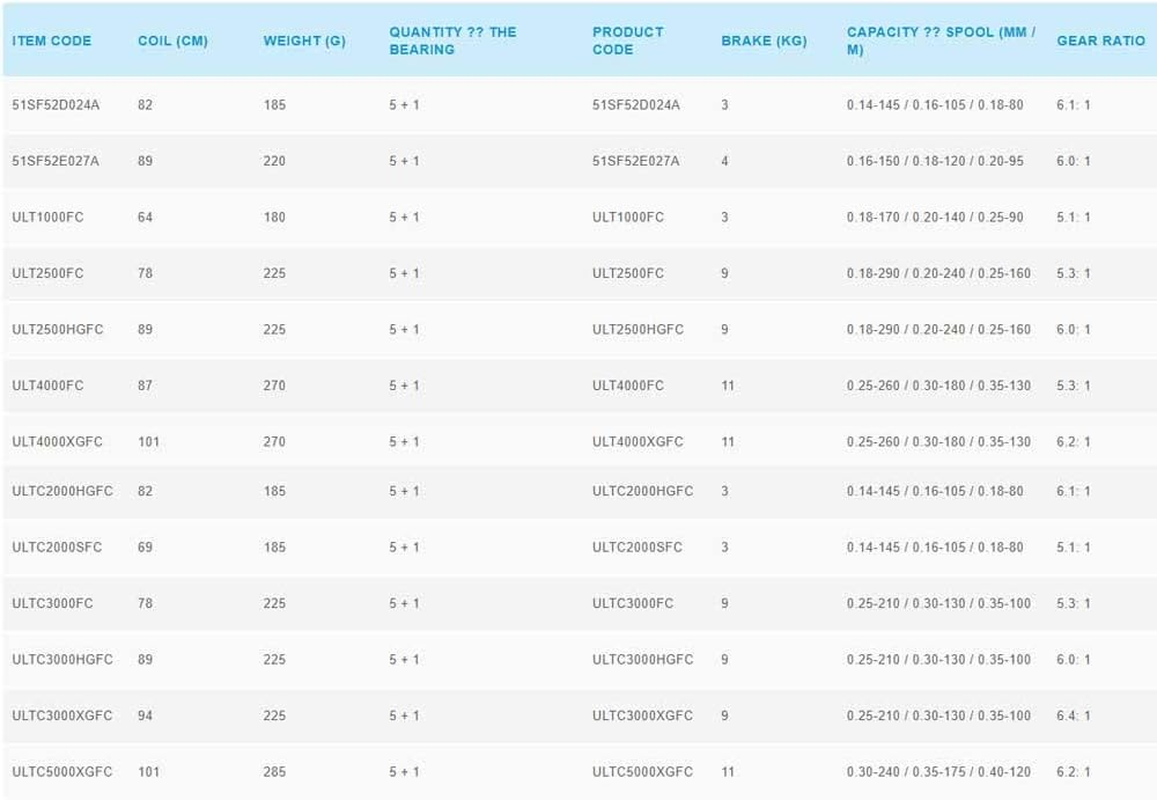Image resolution: width=1157 pixels, height=800 pixels.
Task: Select the 6.4: 1 gear ratio cell
Action: (1073, 716)
